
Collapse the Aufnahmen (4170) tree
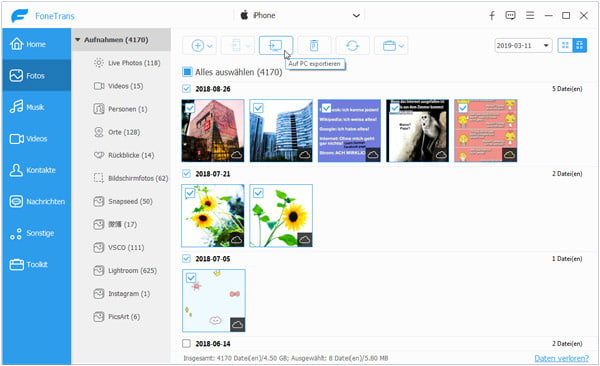pos(78,40)
